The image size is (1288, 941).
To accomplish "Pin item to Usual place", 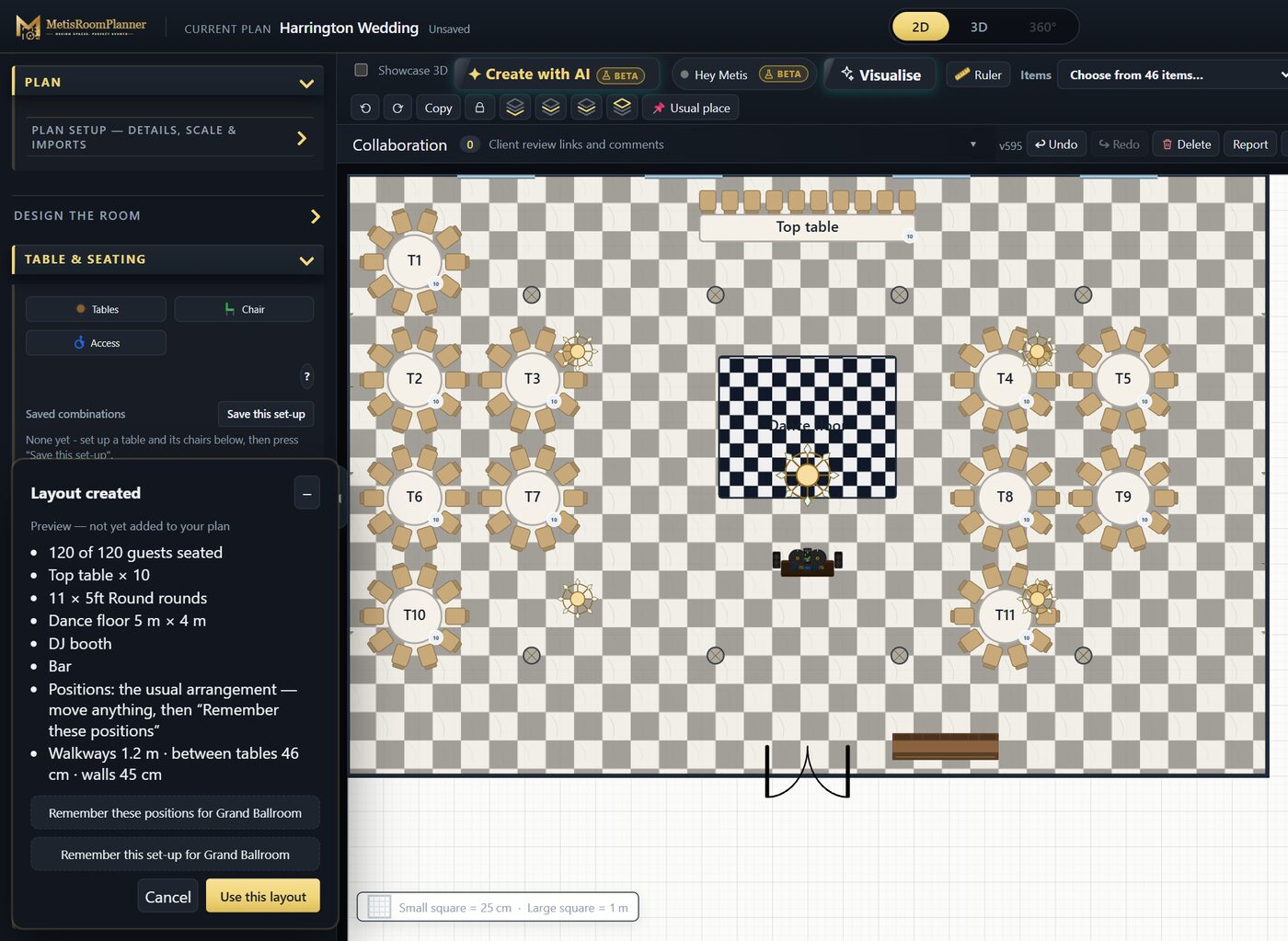I will [x=691, y=108].
